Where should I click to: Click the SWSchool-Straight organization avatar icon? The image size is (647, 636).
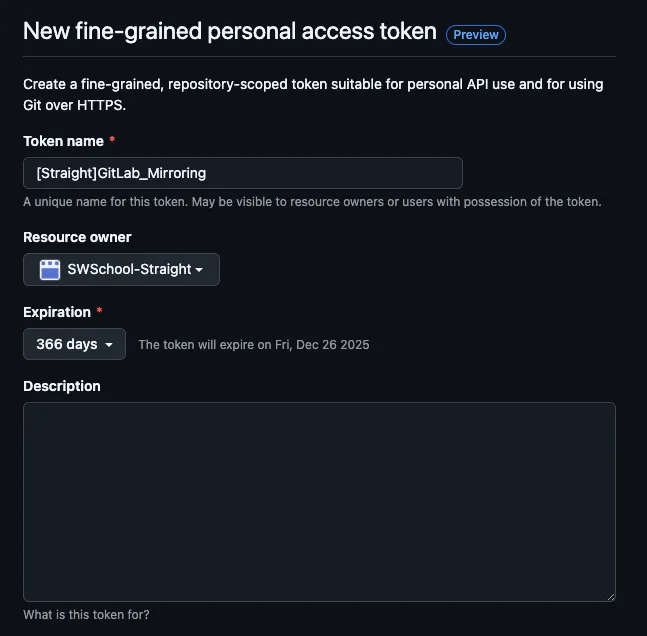tap(50, 270)
